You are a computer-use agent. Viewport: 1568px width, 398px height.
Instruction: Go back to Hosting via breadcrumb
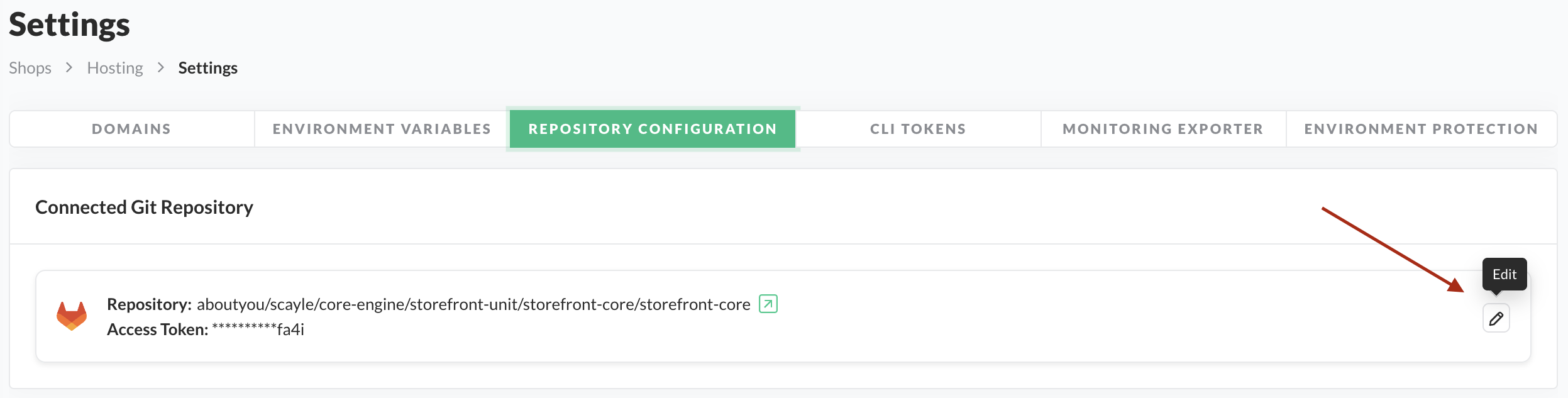pos(115,68)
